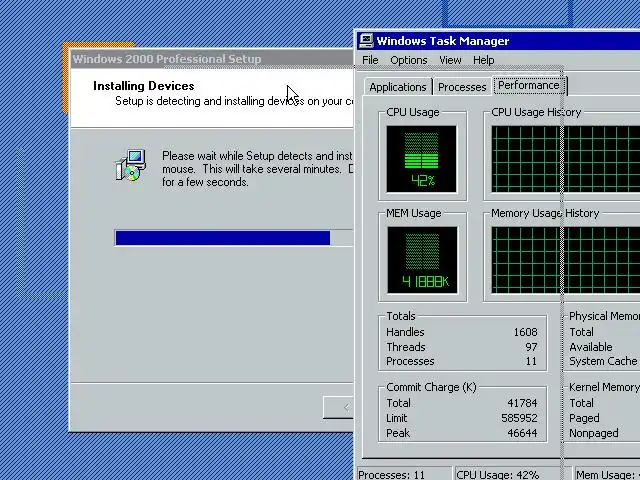The width and height of the screenshot is (640, 480).
Task: Open the File menu in Task Manager
Action: point(370,60)
